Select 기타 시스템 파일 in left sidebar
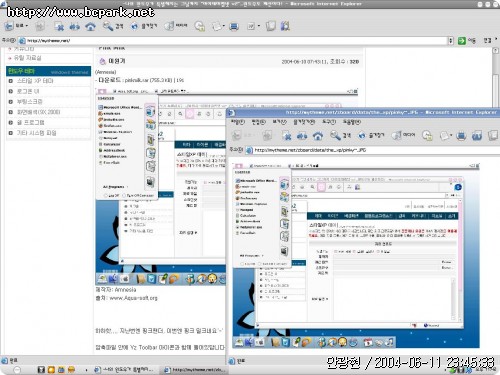Screen dimensions: 500x375 (36, 133)
